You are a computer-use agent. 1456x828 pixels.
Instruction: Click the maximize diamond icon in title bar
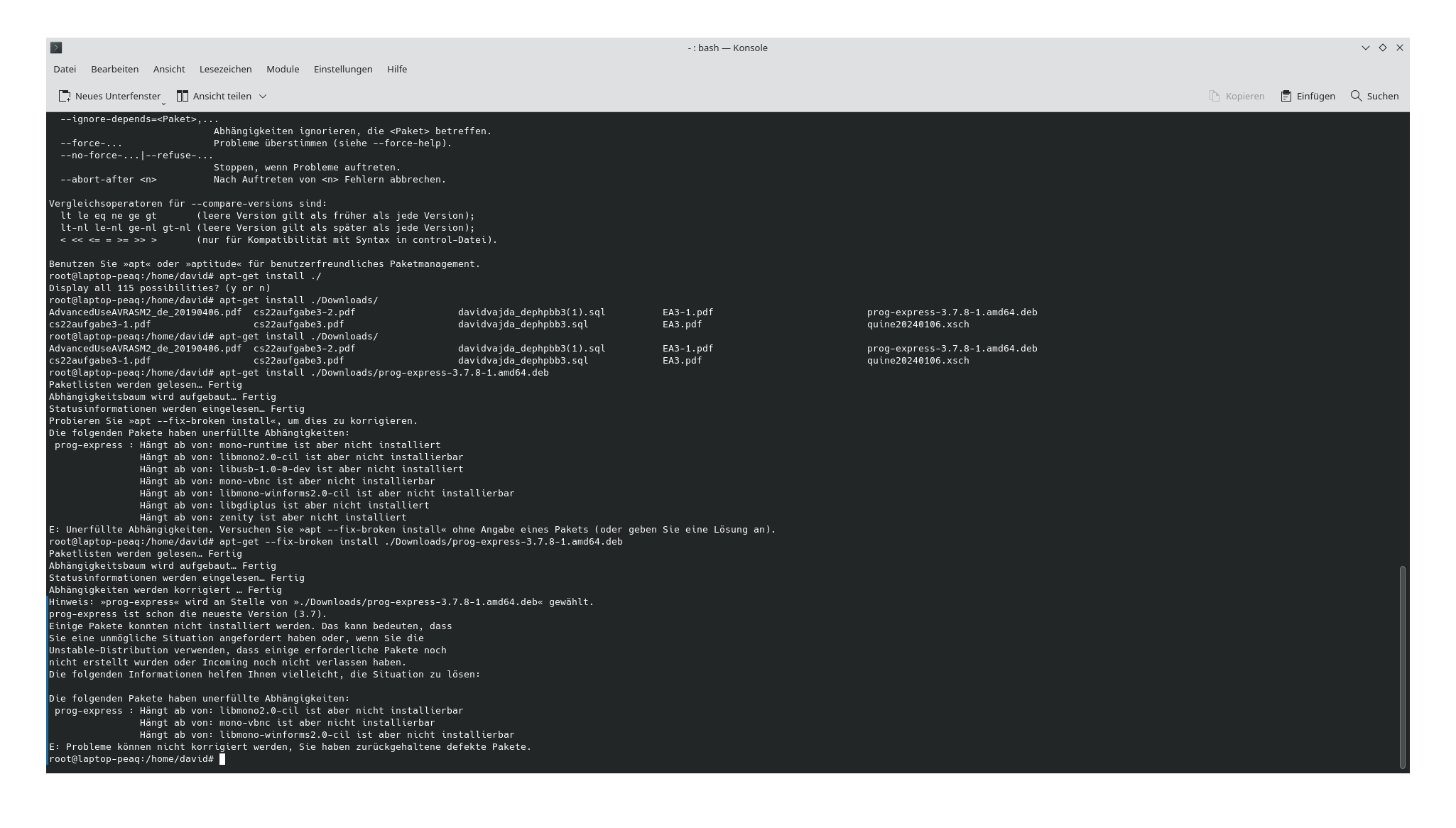click(x=1381, y=47)
